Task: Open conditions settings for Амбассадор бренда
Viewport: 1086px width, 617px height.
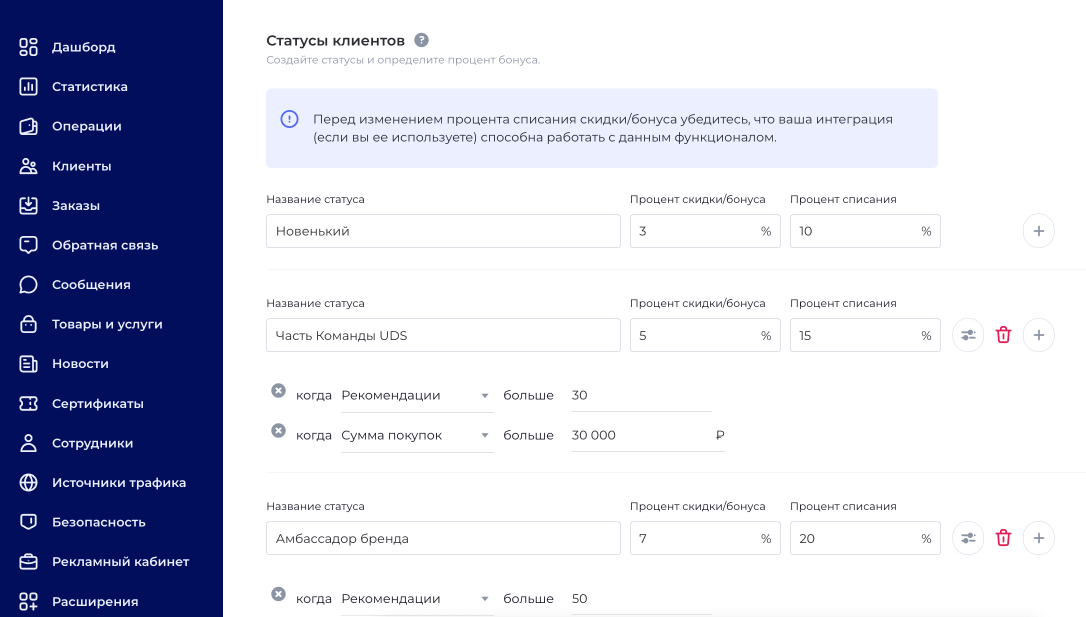Action: [968, 538]
